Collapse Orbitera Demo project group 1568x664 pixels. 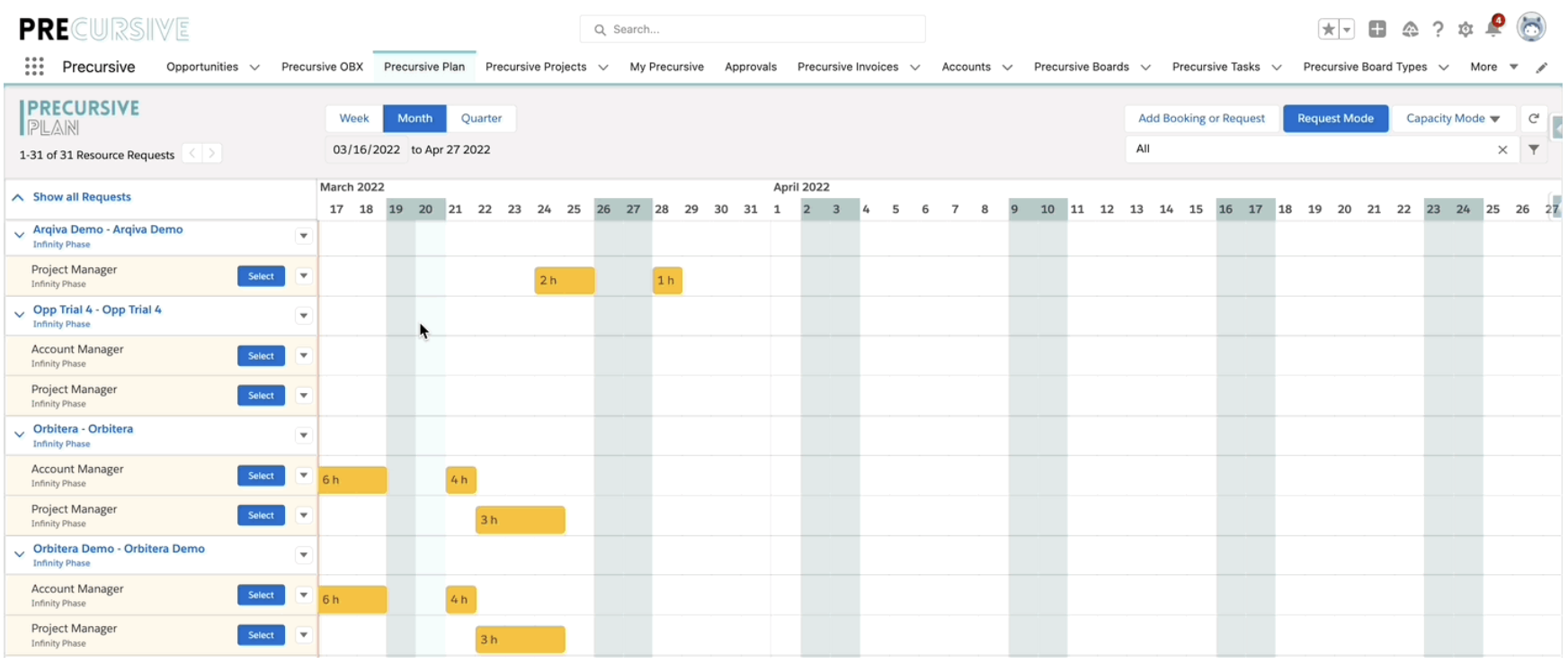click(x=19, y=555)
